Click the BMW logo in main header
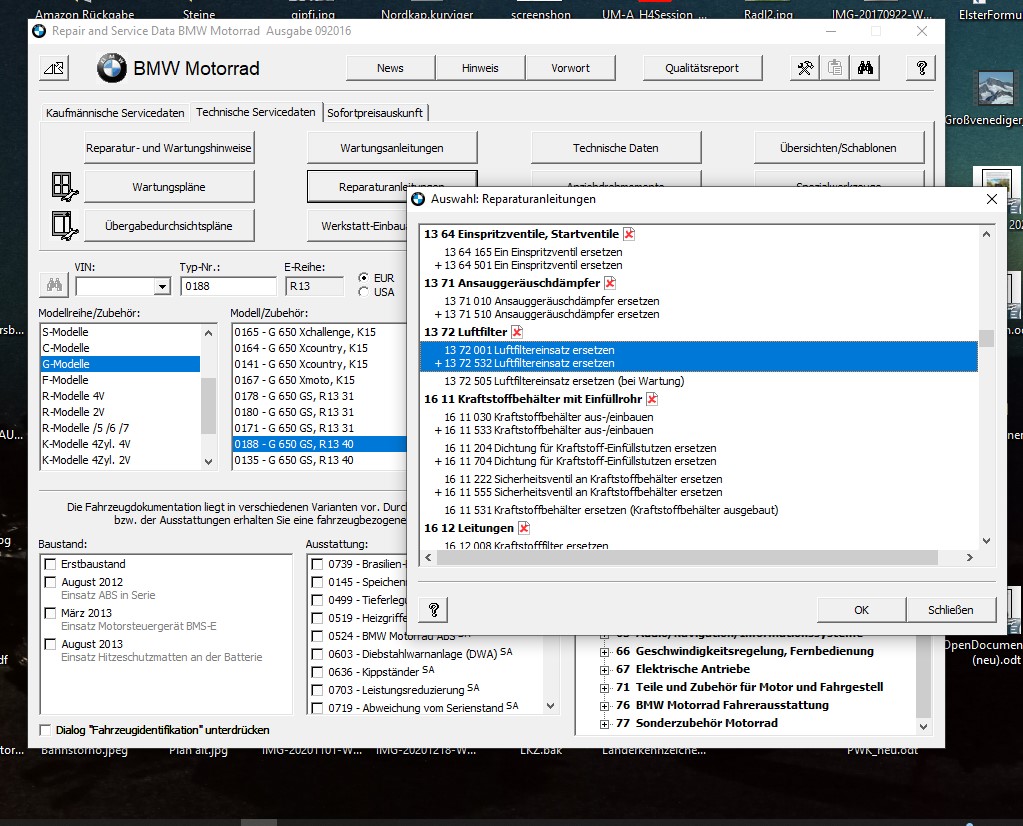Image resolution: width=1023 pixels, height=826 pixels. point(112,68)
